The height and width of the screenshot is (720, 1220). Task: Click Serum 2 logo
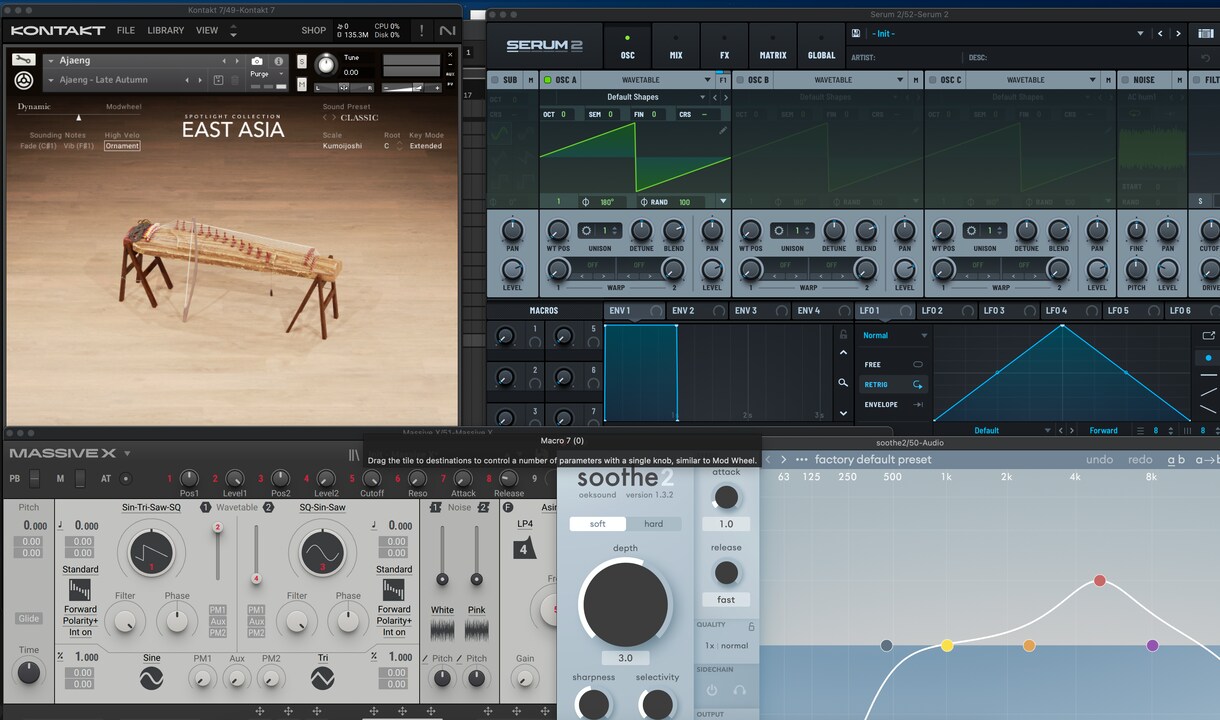[x=544, y=45]
